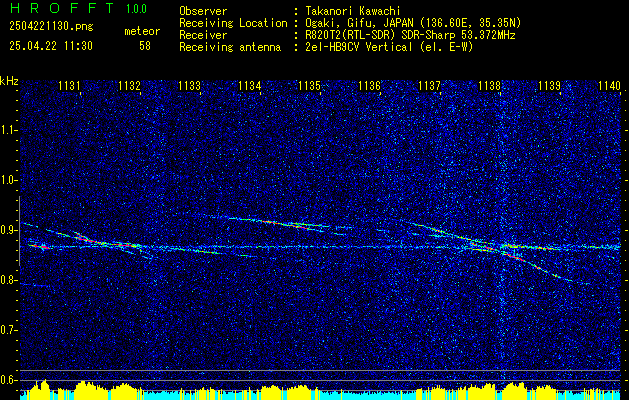Click the 1134 time marker
This screenshot has height=400, width=629.
pyautogui.click(x=250, y=85)
